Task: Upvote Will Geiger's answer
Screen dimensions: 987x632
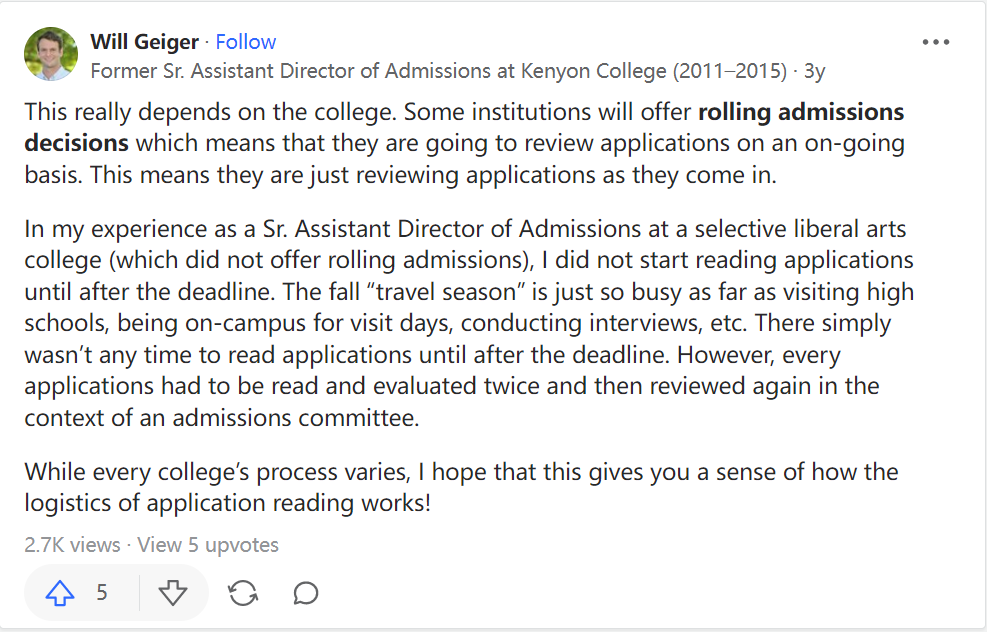Action: 61,593
